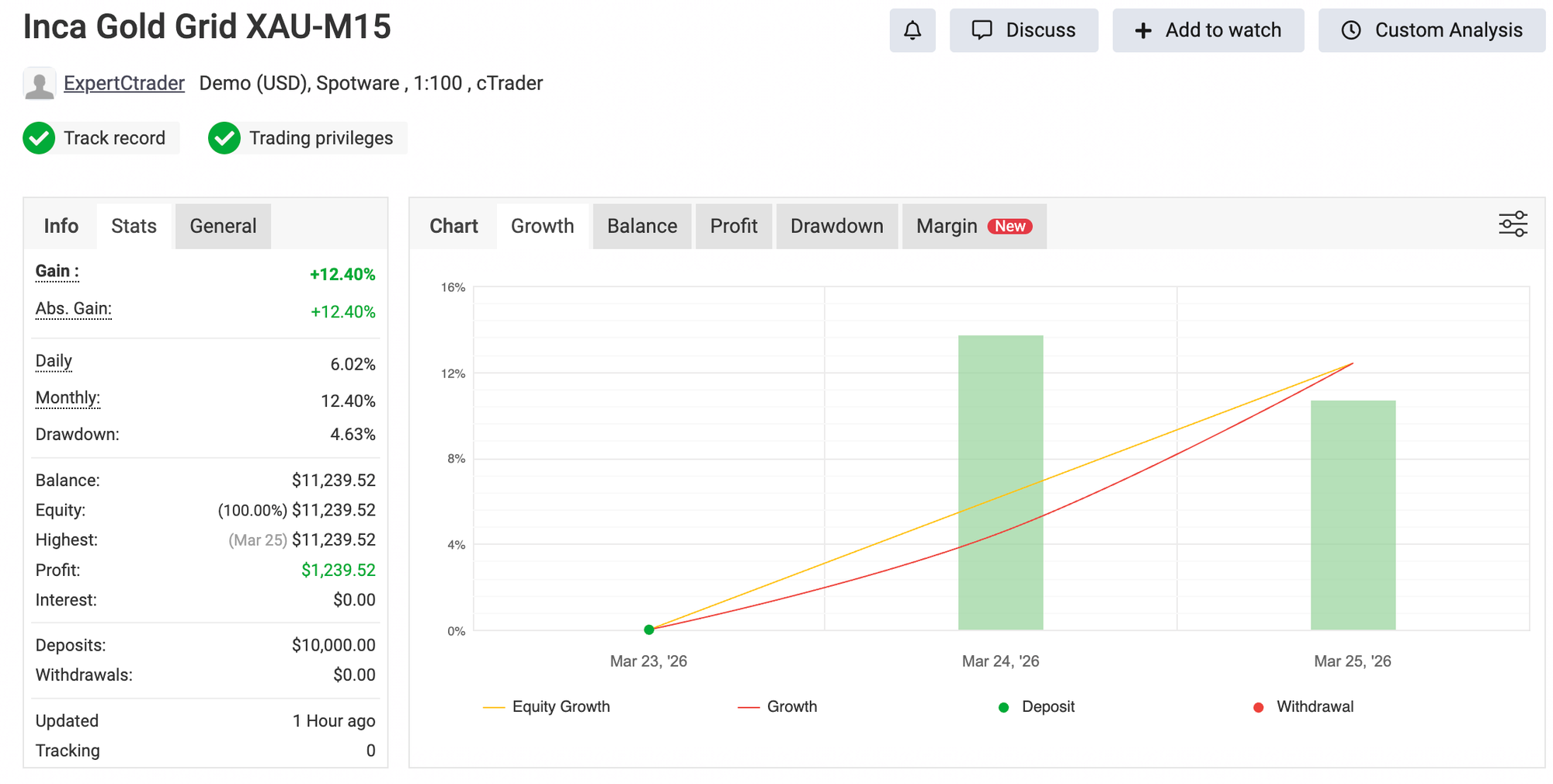Click the Add to watch button

[x=1207, y=30]
